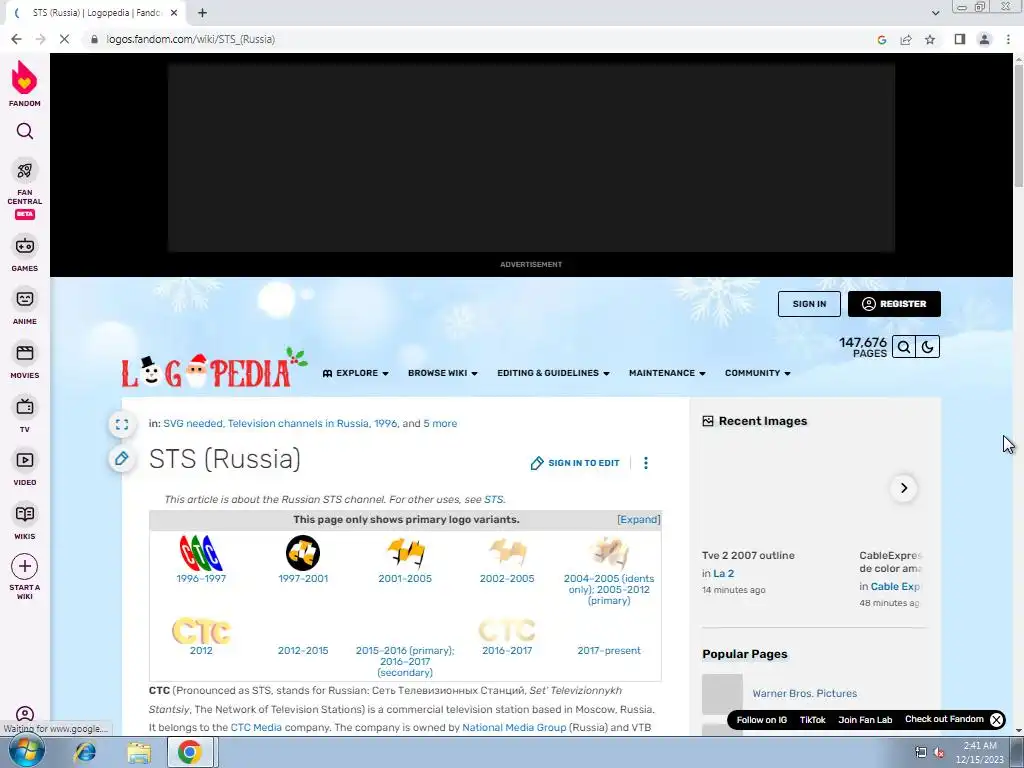Click the wiki search magnifier button
1024x768 pixels.
pos(904,347)
